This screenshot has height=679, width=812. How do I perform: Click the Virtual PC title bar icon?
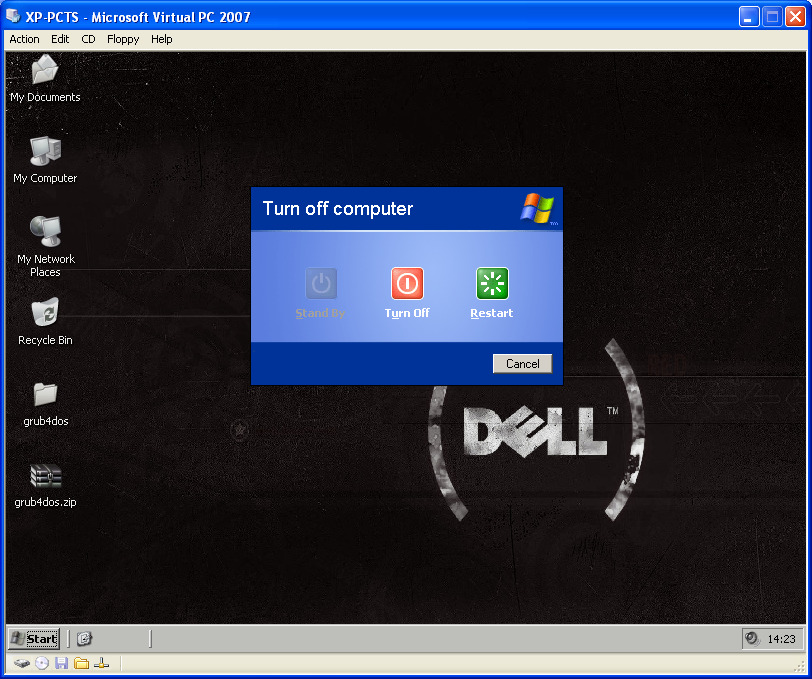[13, 16]
